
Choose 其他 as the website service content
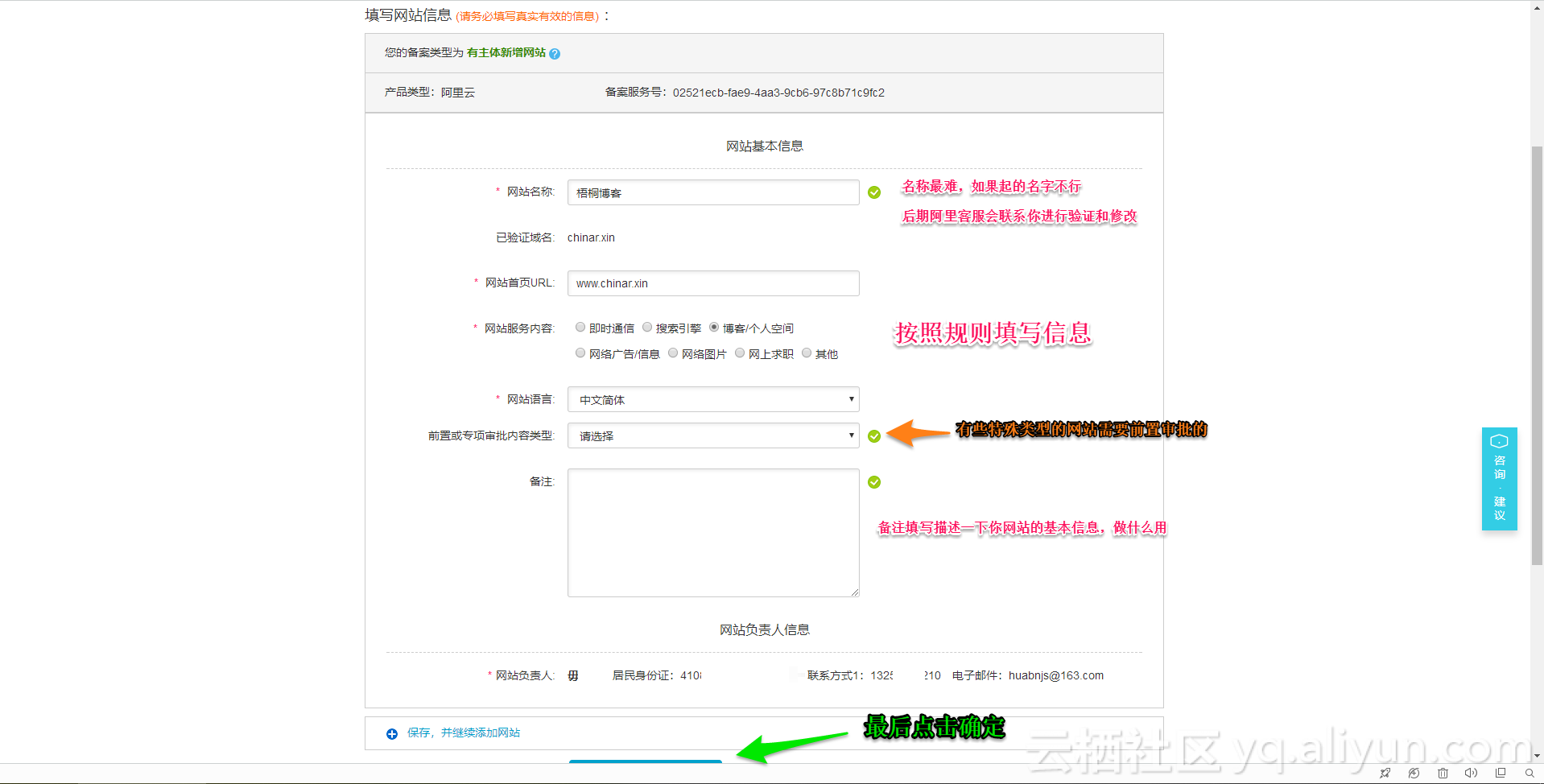tap(807, 353)
